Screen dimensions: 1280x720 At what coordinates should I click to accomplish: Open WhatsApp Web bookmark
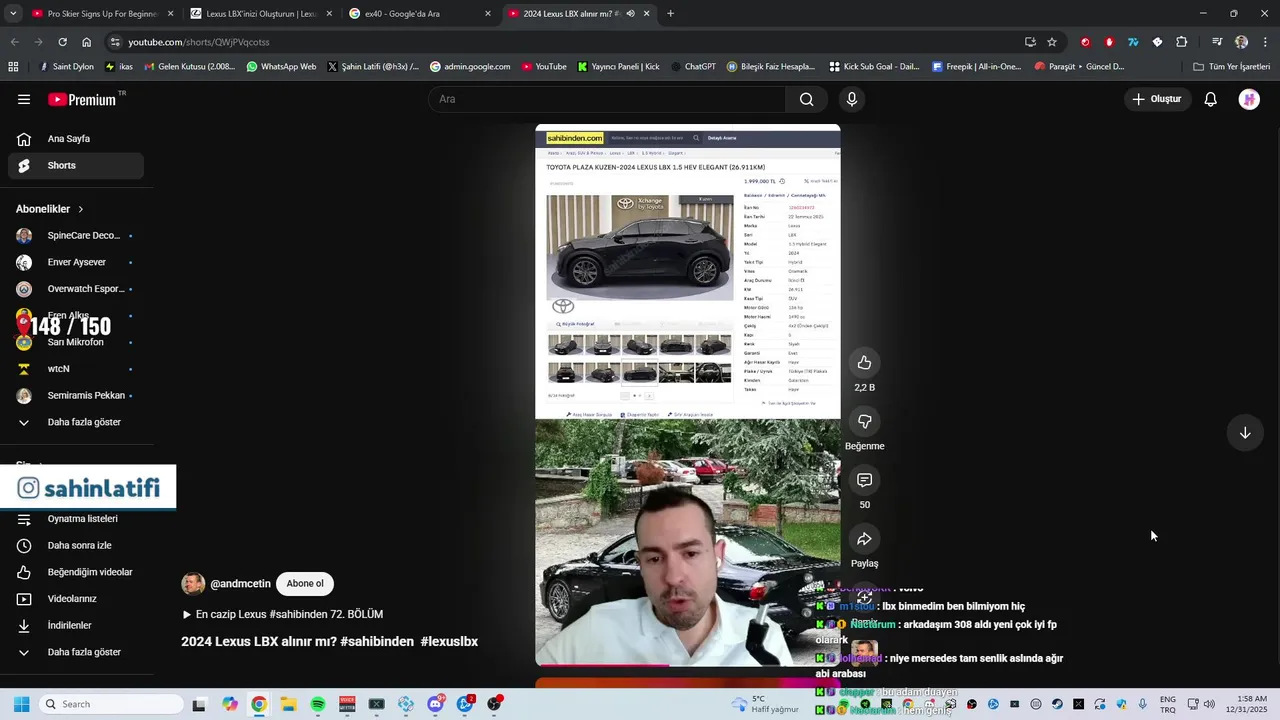pyautogui.click(x=281, y=67)
